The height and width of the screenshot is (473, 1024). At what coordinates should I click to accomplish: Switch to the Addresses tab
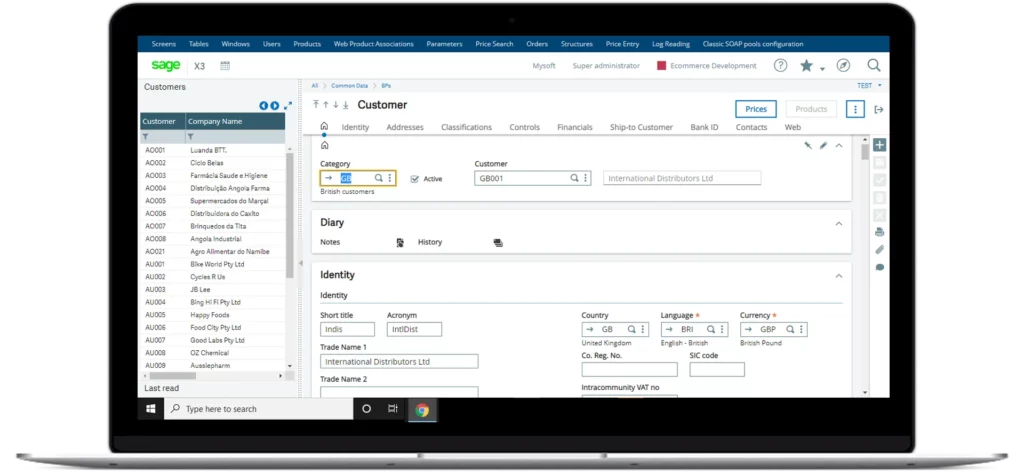[405, 127]
